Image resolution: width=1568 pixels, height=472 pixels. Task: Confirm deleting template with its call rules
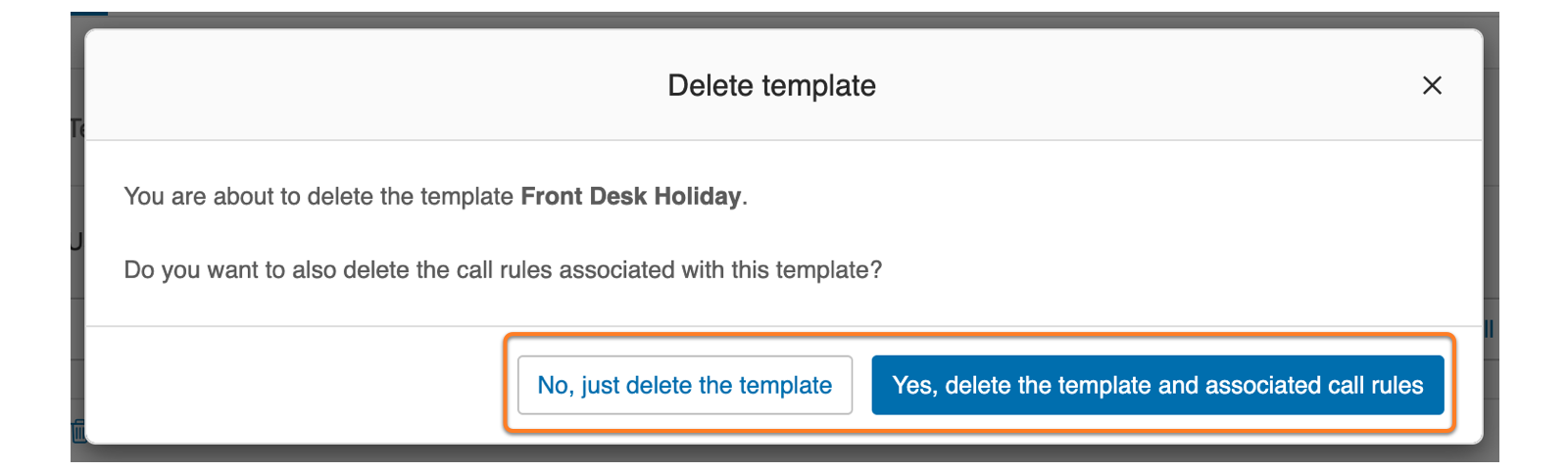point(1156,385)
